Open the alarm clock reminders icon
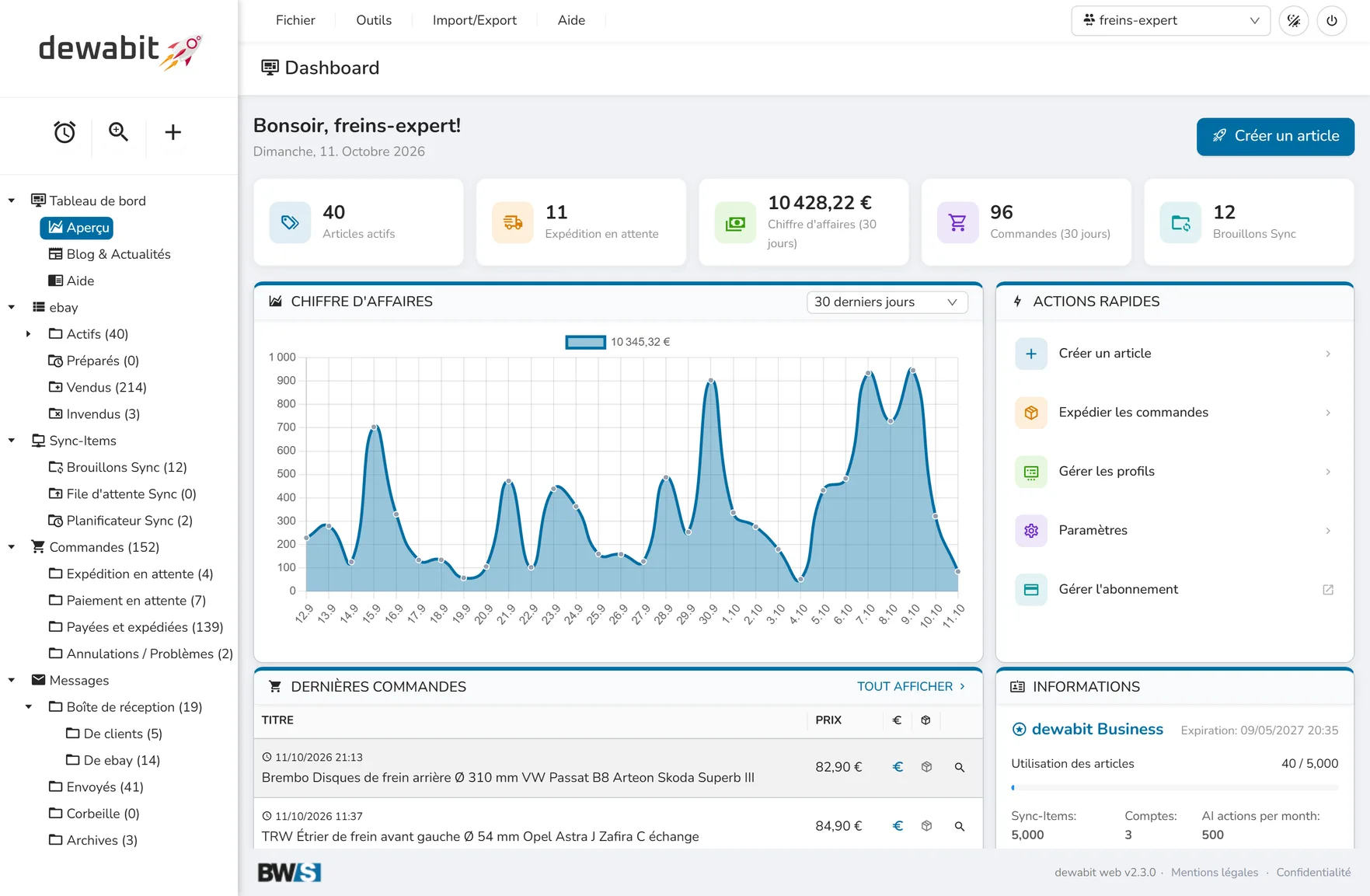 [64, 132]
